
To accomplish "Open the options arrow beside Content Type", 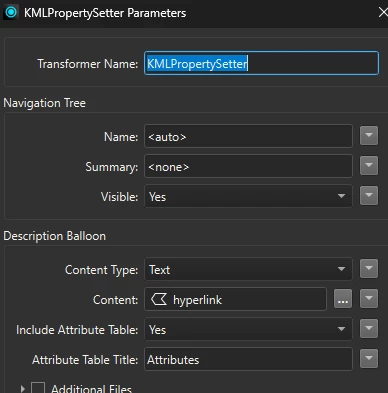I will pyautogui.click(x=369, y=269).
